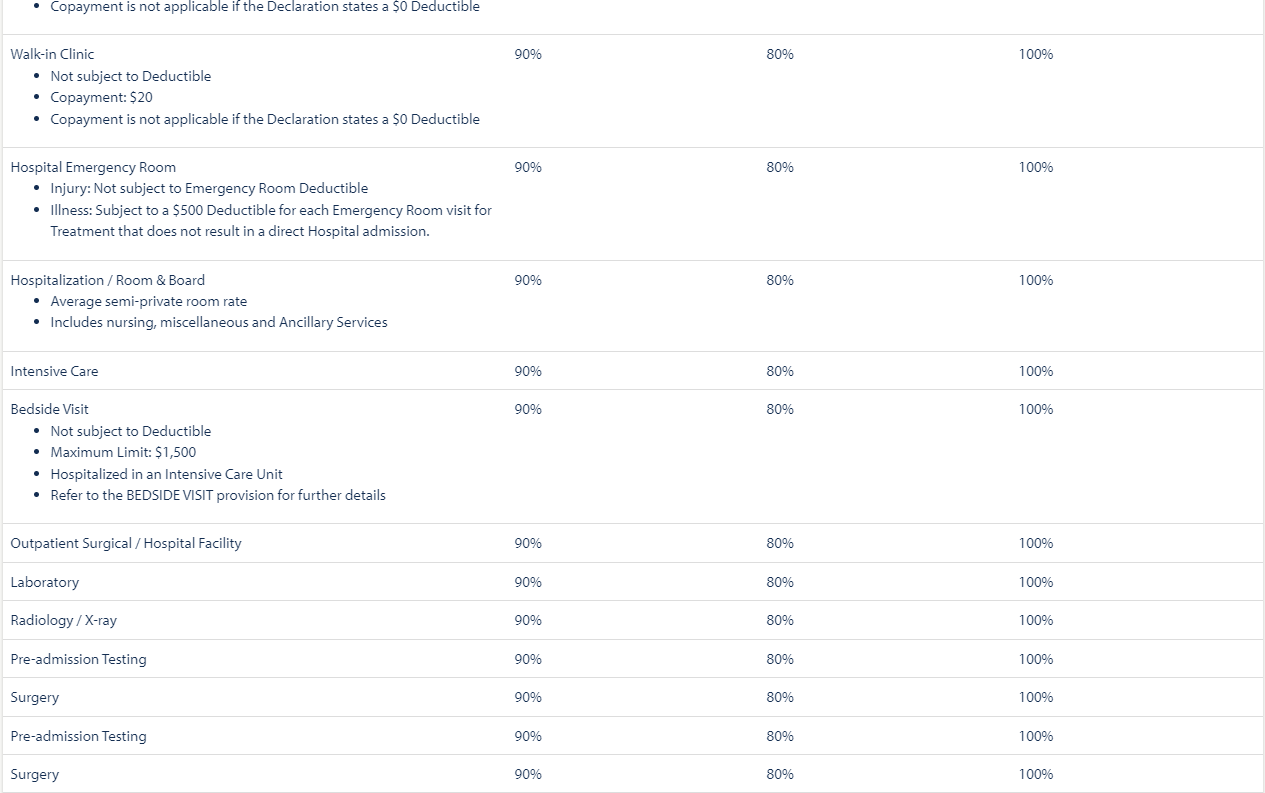
Task: Click the Average semi-private room rate bullet
Action: click(148, 301)
